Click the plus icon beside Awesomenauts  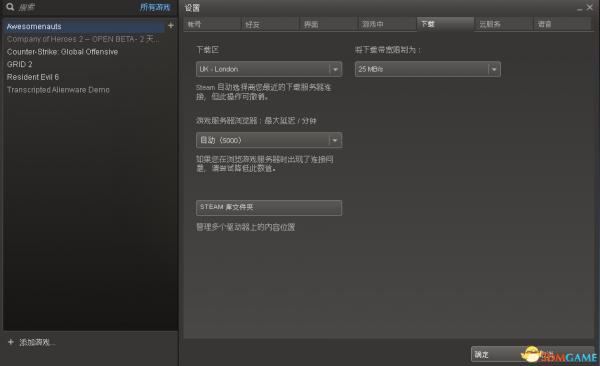(x=171, y=26)
